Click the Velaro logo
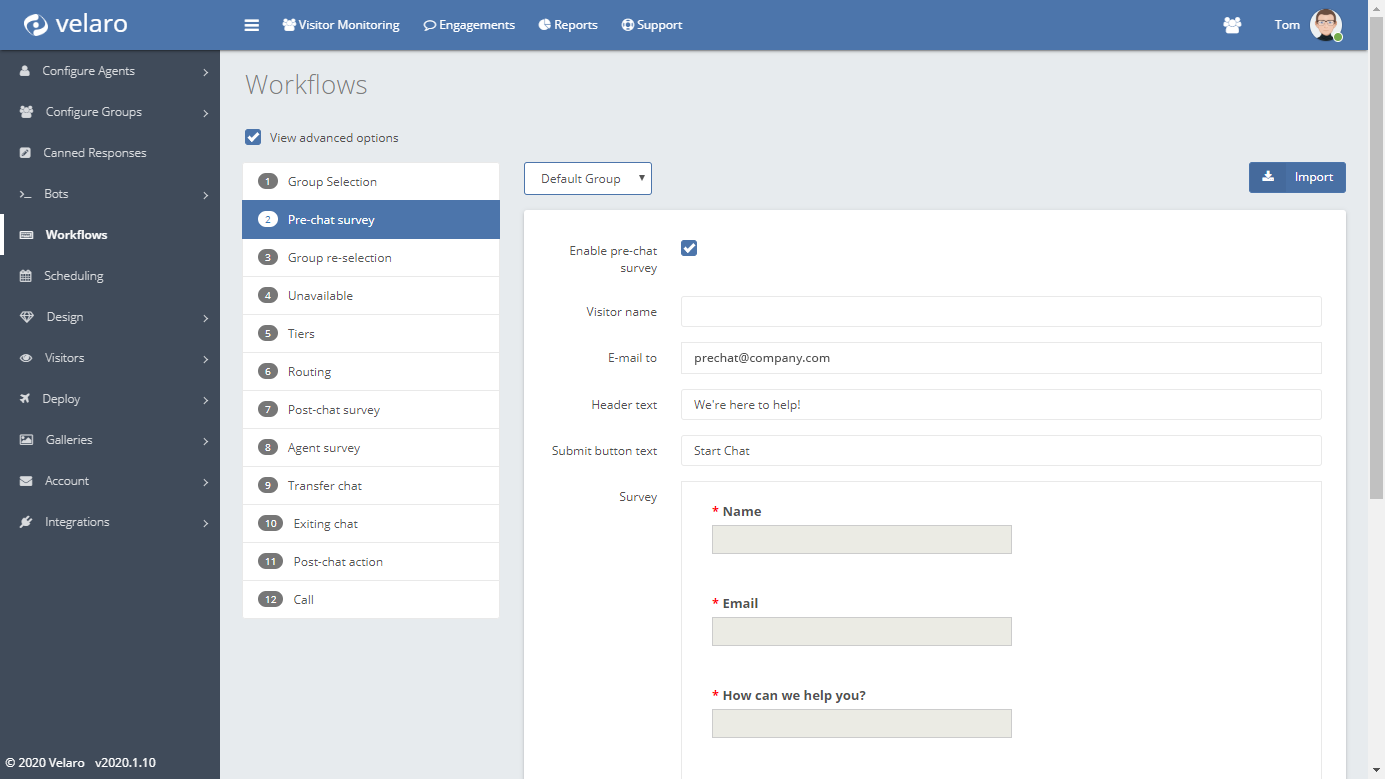1385x779 pixels. click(x=76, y=24)
